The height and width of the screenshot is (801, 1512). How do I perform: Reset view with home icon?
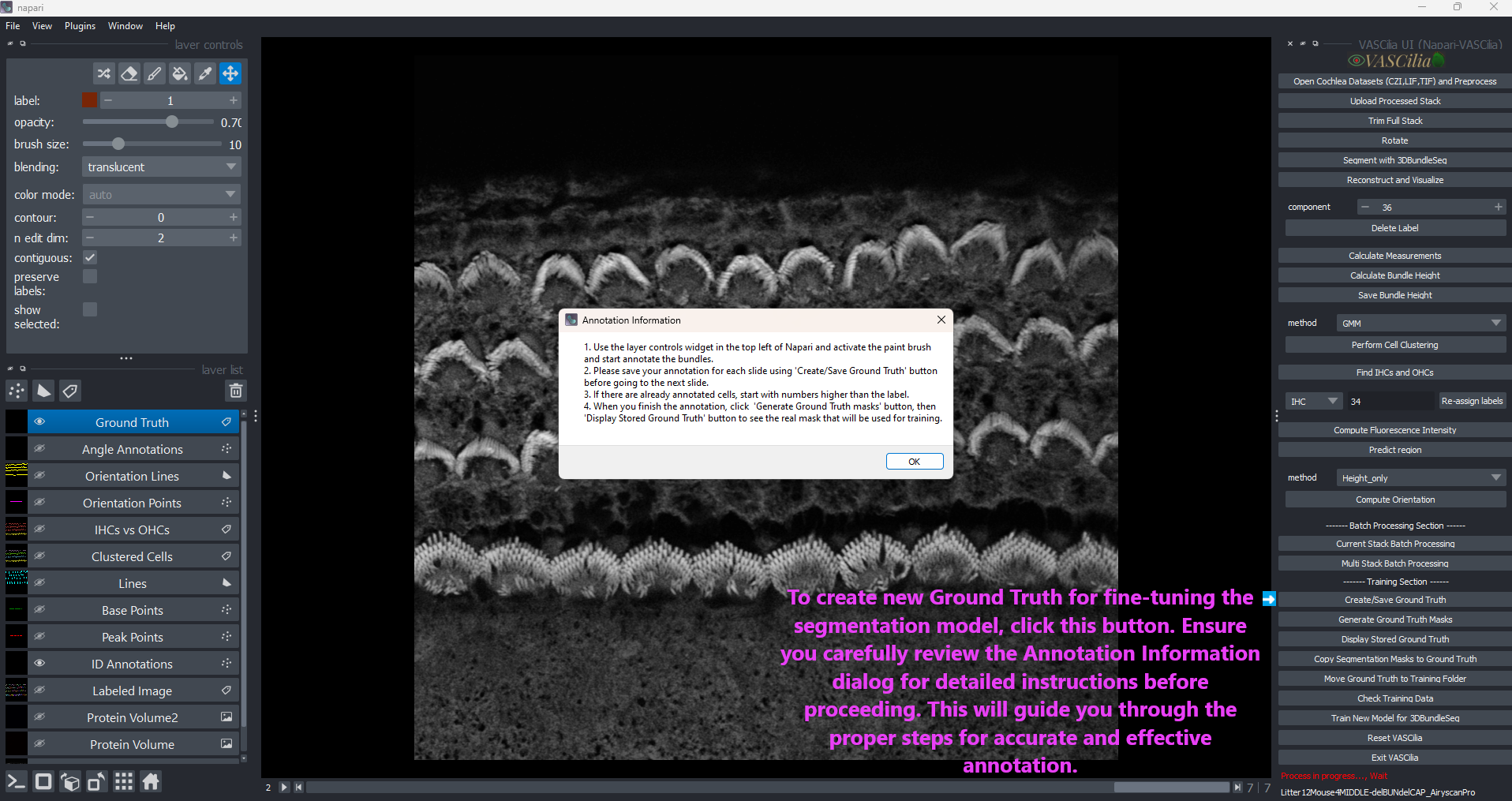pyautogui.click(x=151, y=781)
